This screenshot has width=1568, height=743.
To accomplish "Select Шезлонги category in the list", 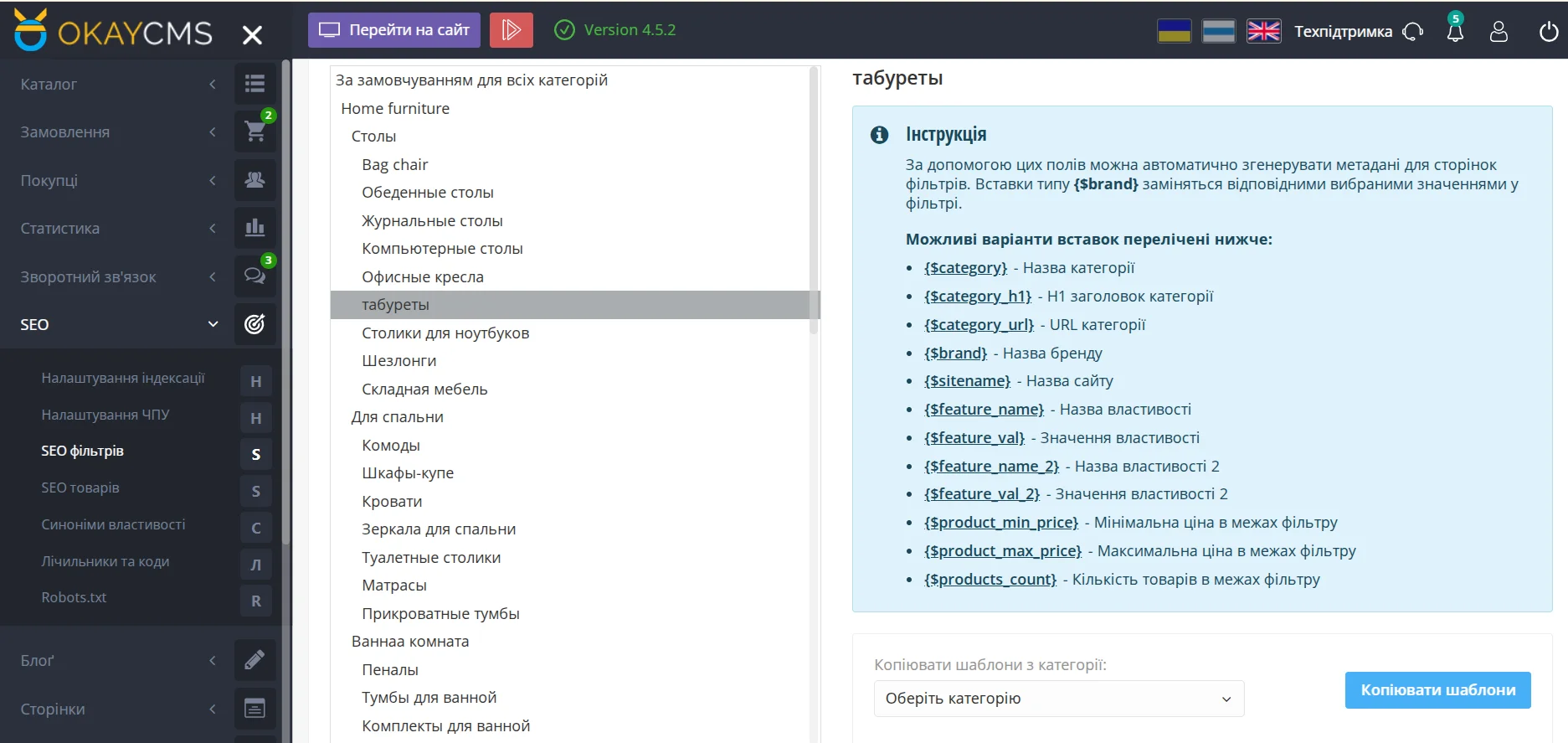I will 398,361.
